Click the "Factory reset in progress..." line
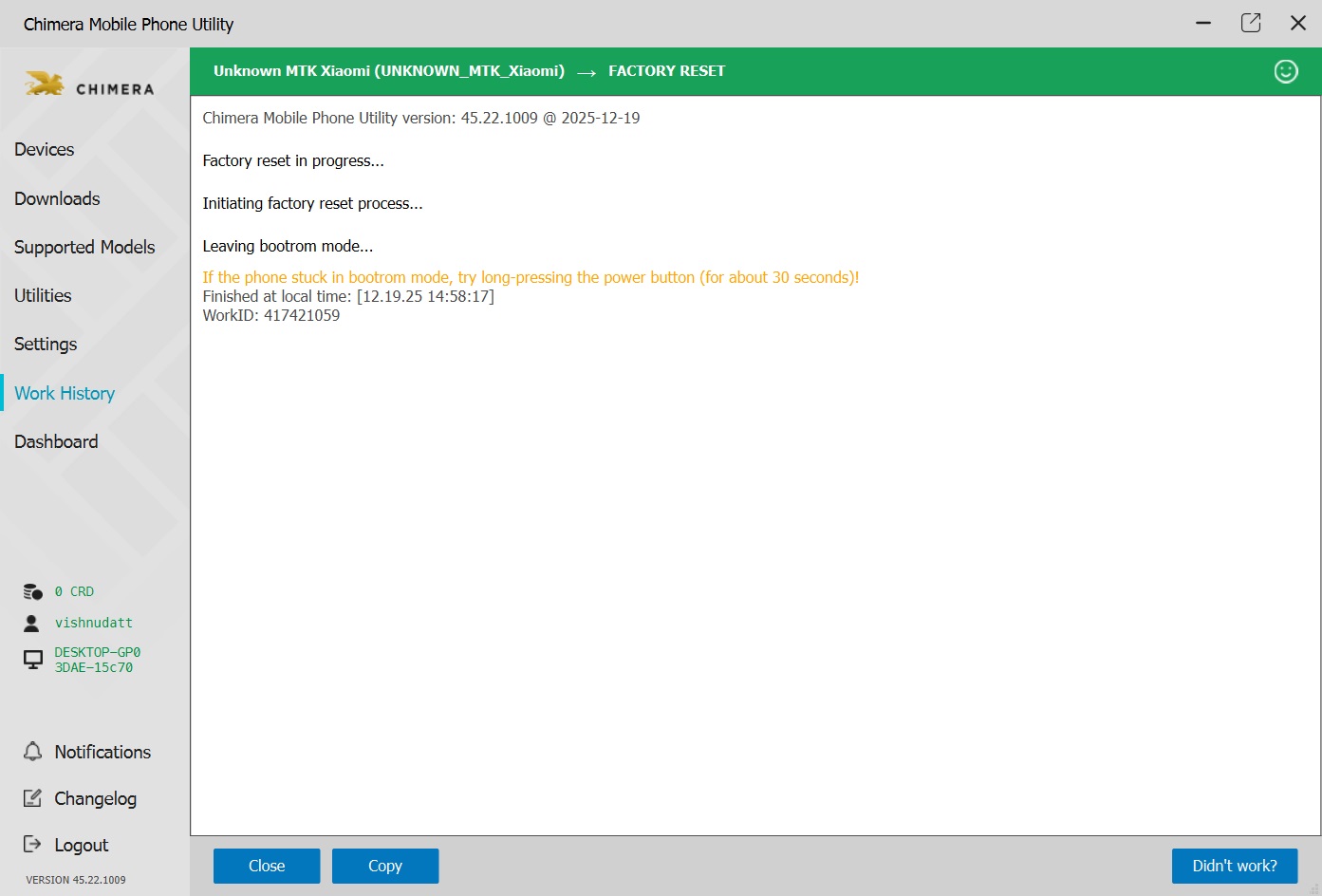 (x=293, y=160)
